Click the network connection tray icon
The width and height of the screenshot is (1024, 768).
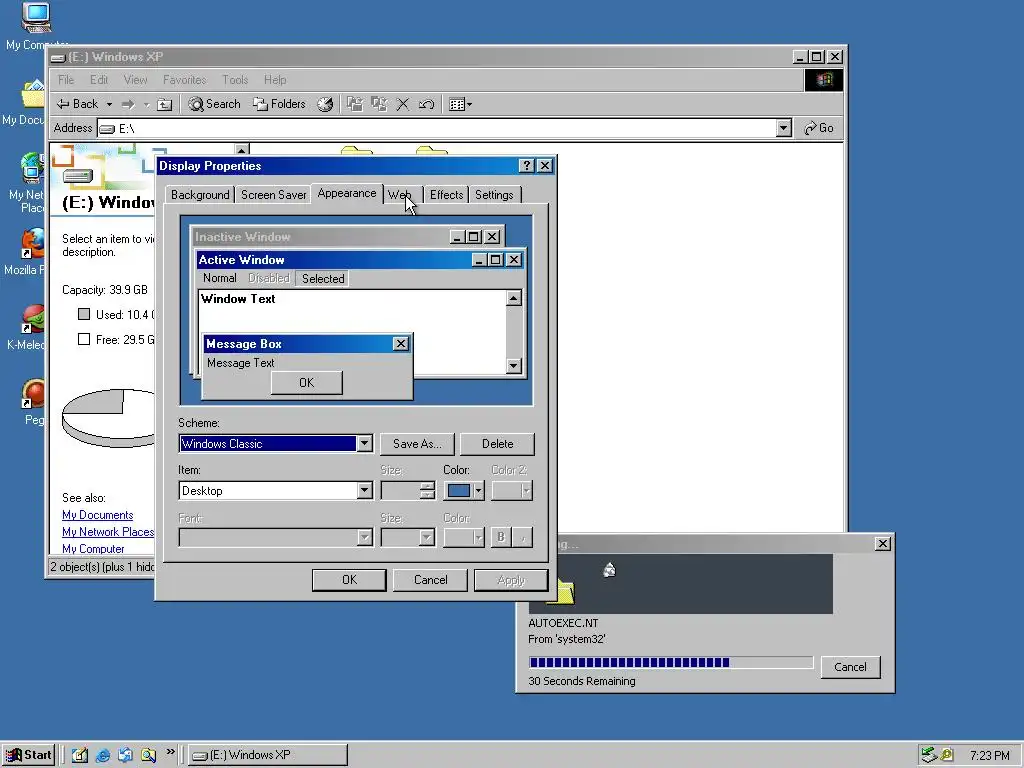pyautogui.click(x=929, y=755)
